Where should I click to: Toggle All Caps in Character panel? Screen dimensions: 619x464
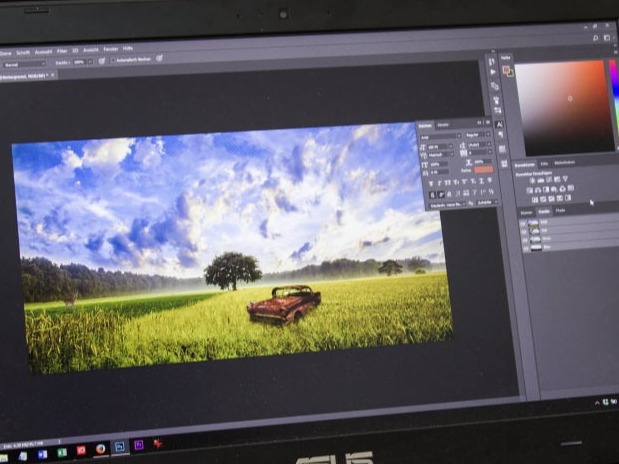tap(447, 182)
